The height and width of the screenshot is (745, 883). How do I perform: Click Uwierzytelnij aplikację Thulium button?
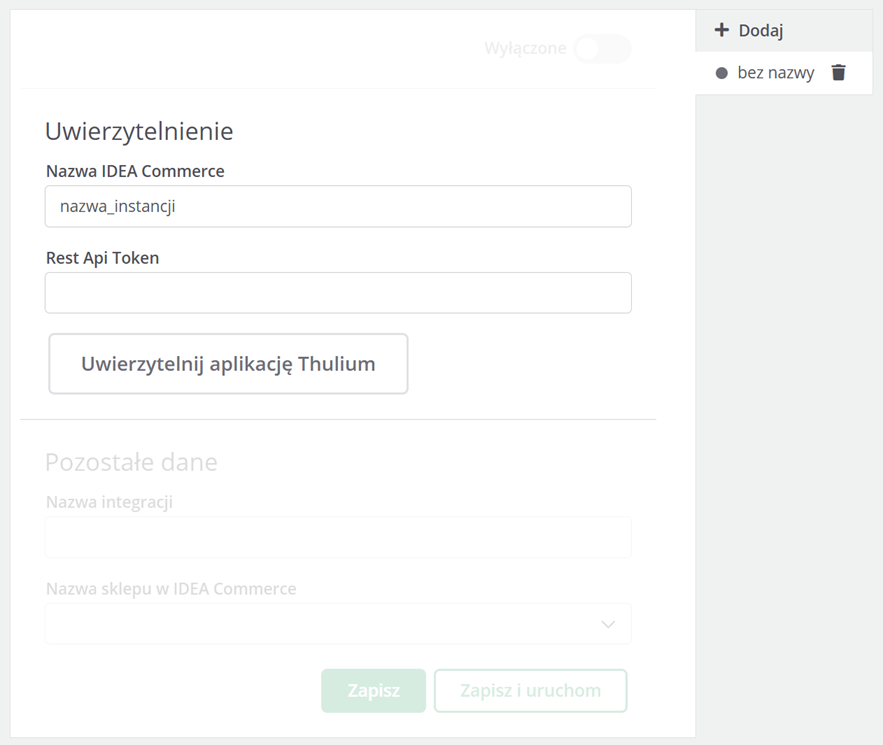point(228,364)
